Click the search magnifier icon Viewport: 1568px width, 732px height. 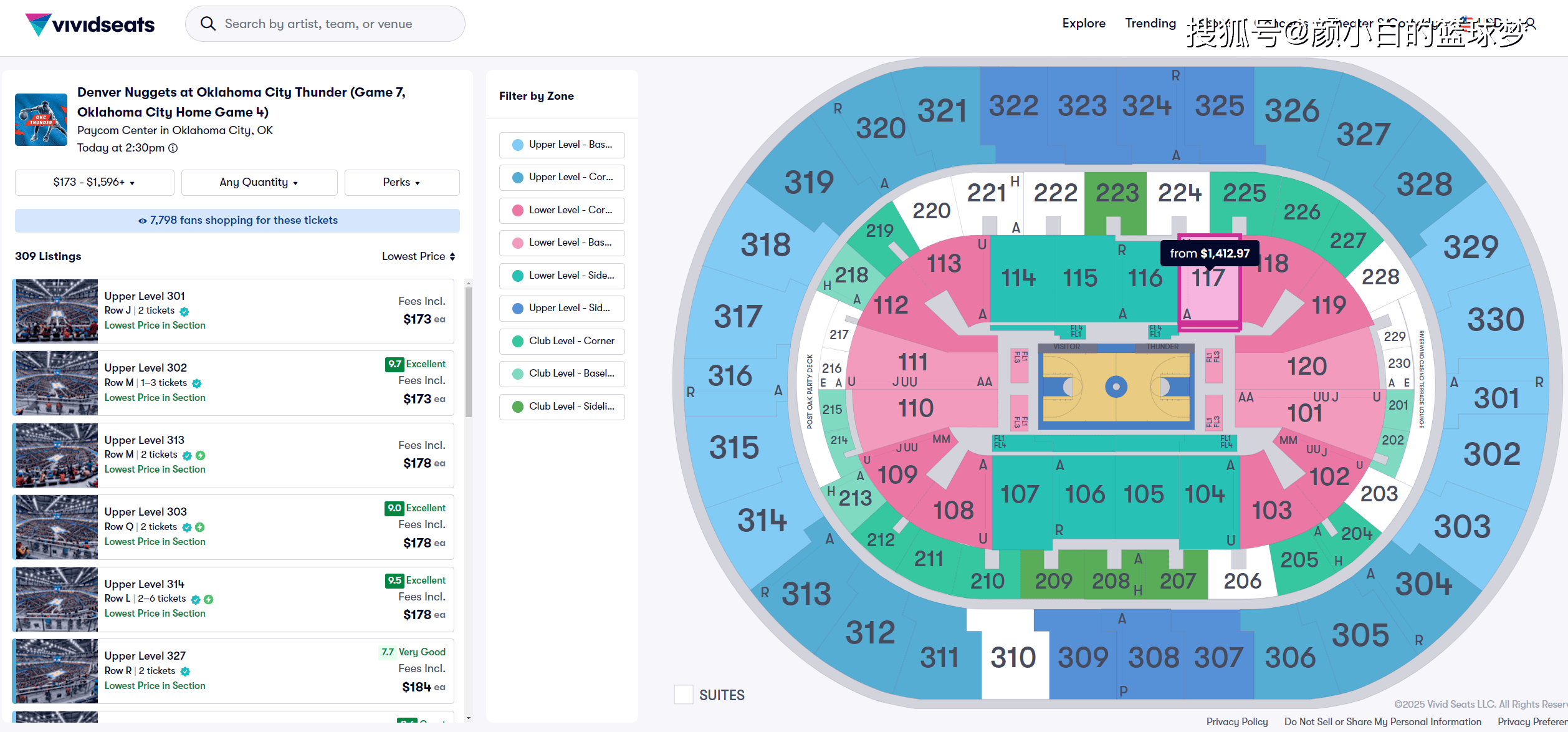[208, 24]
